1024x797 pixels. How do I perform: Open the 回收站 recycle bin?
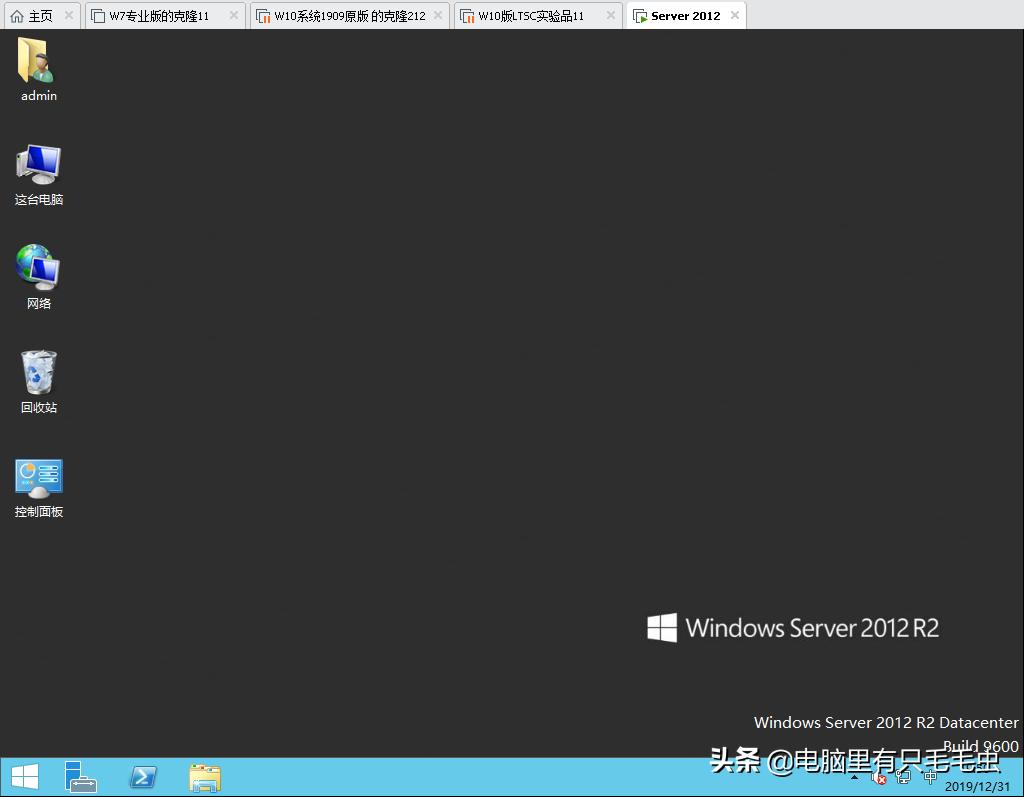(x=38, y=375)
